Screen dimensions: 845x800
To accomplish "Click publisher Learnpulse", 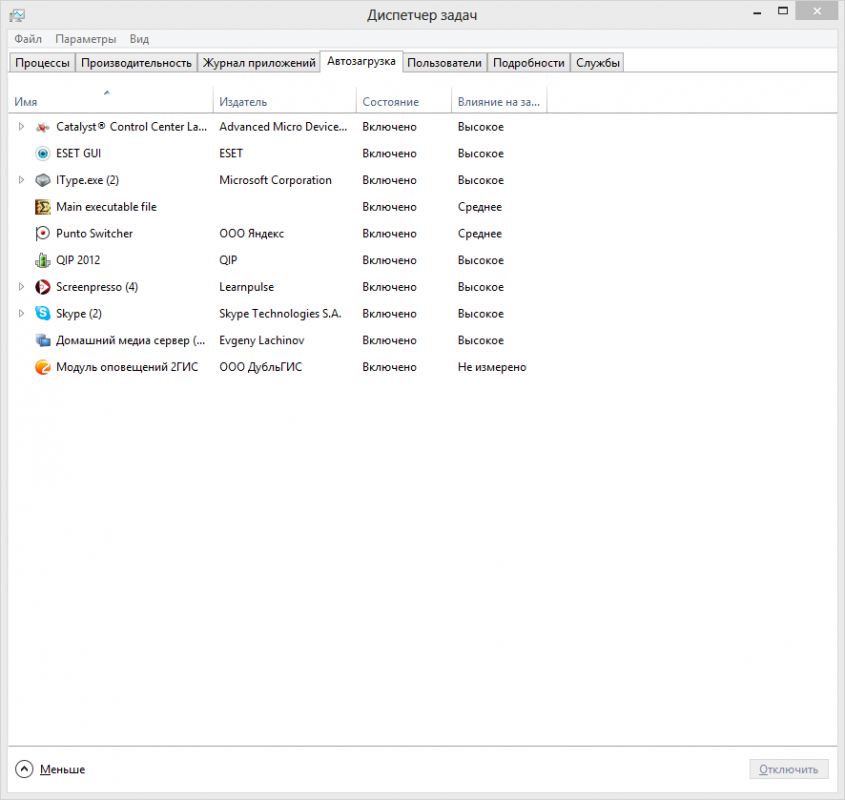I will coord(246,287).
